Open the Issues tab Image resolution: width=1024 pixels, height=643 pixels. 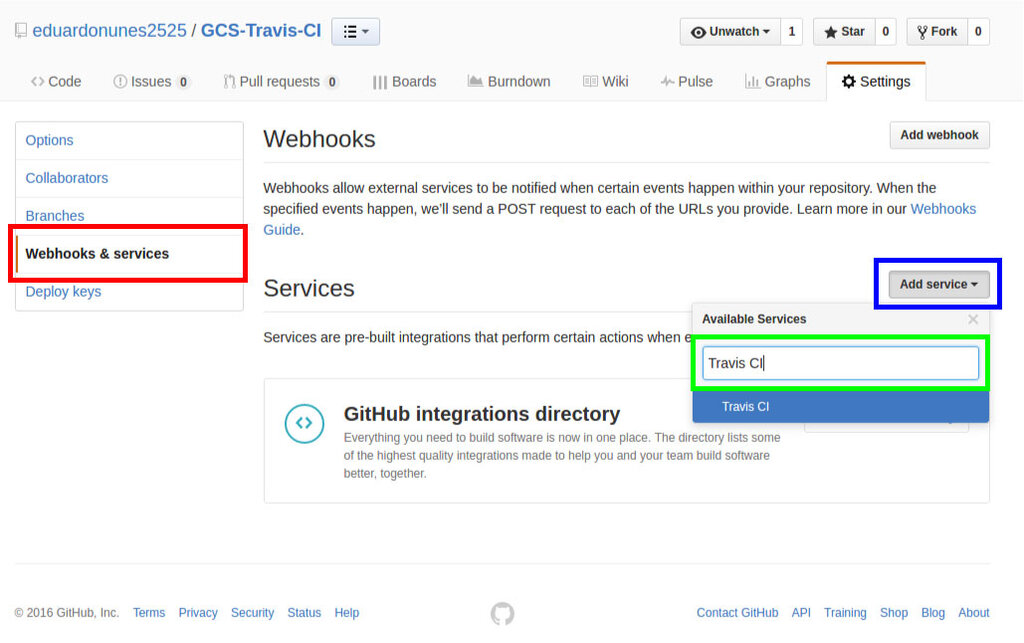pyautogui.click(x=152, y=82)
